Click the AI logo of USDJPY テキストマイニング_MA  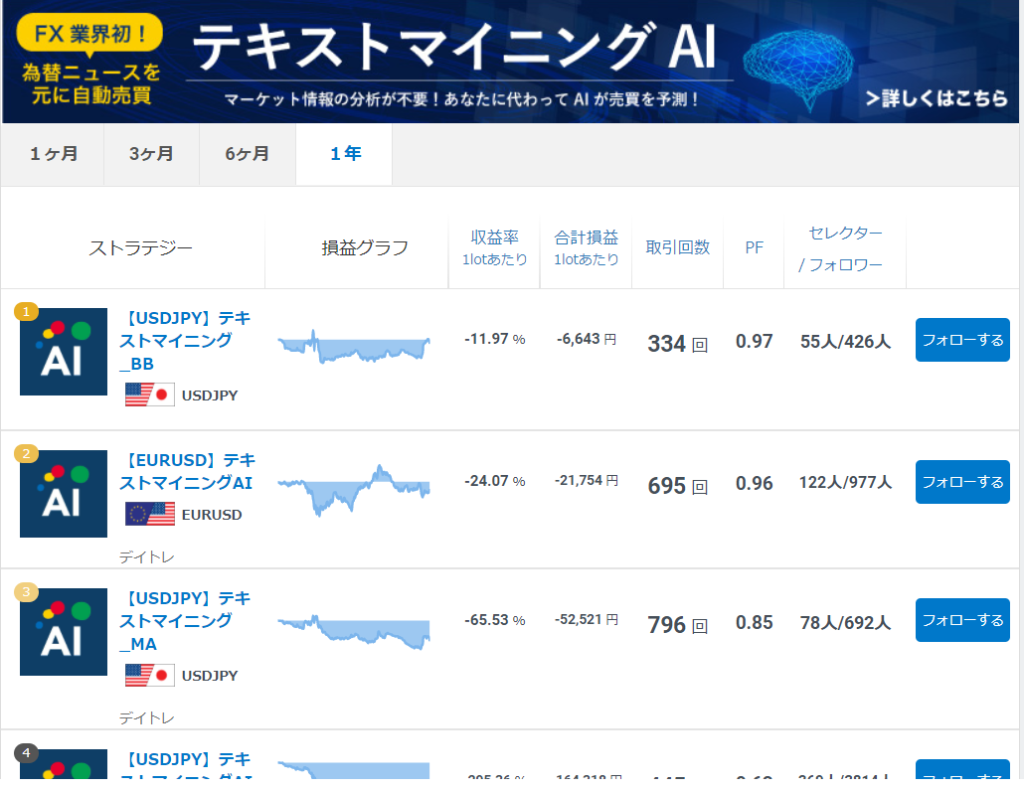click(63, 631)
